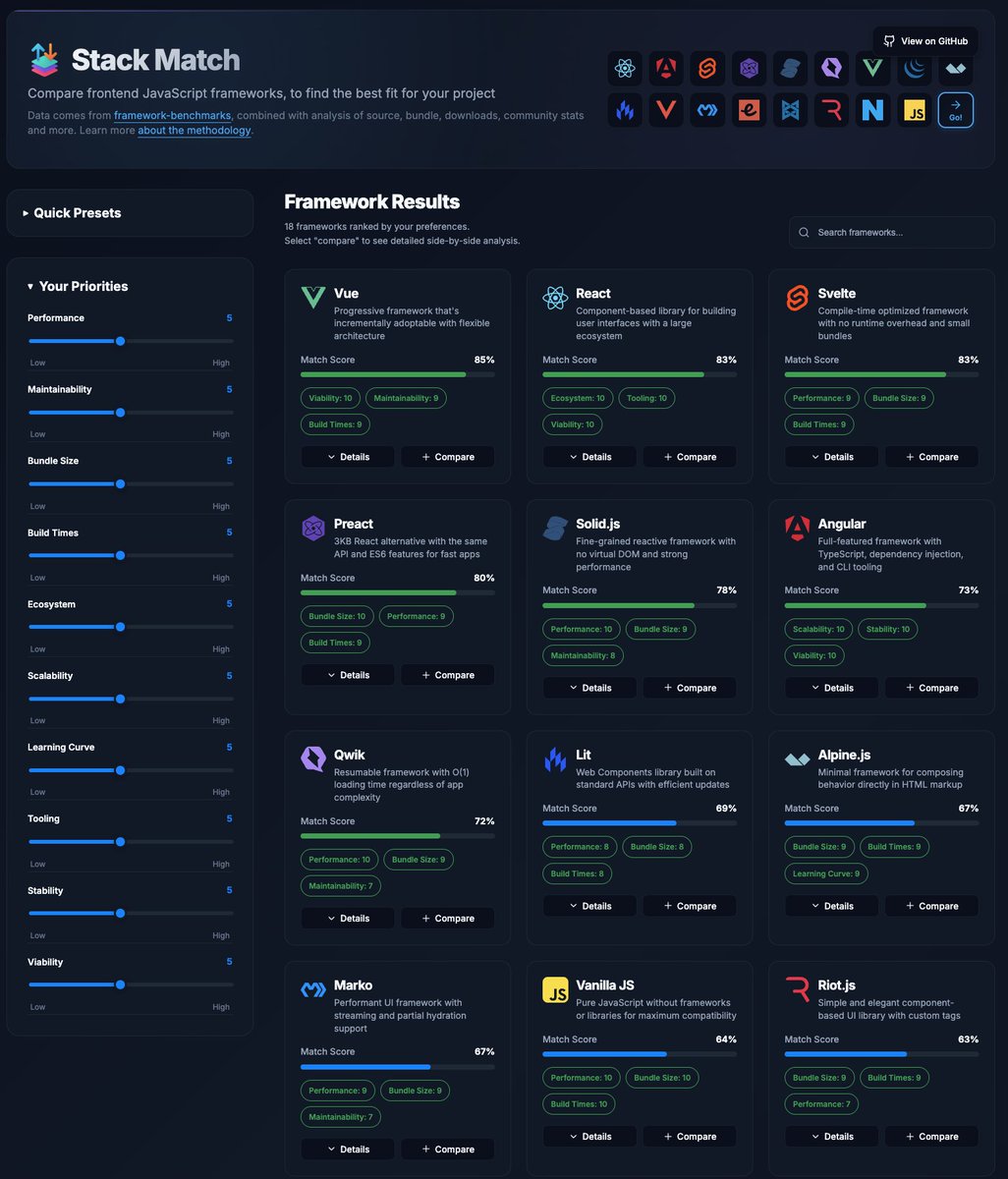Select the purple Preact logo in header grid
The height and width of the screenshot is (1179, 1008).
click(749, 68)
